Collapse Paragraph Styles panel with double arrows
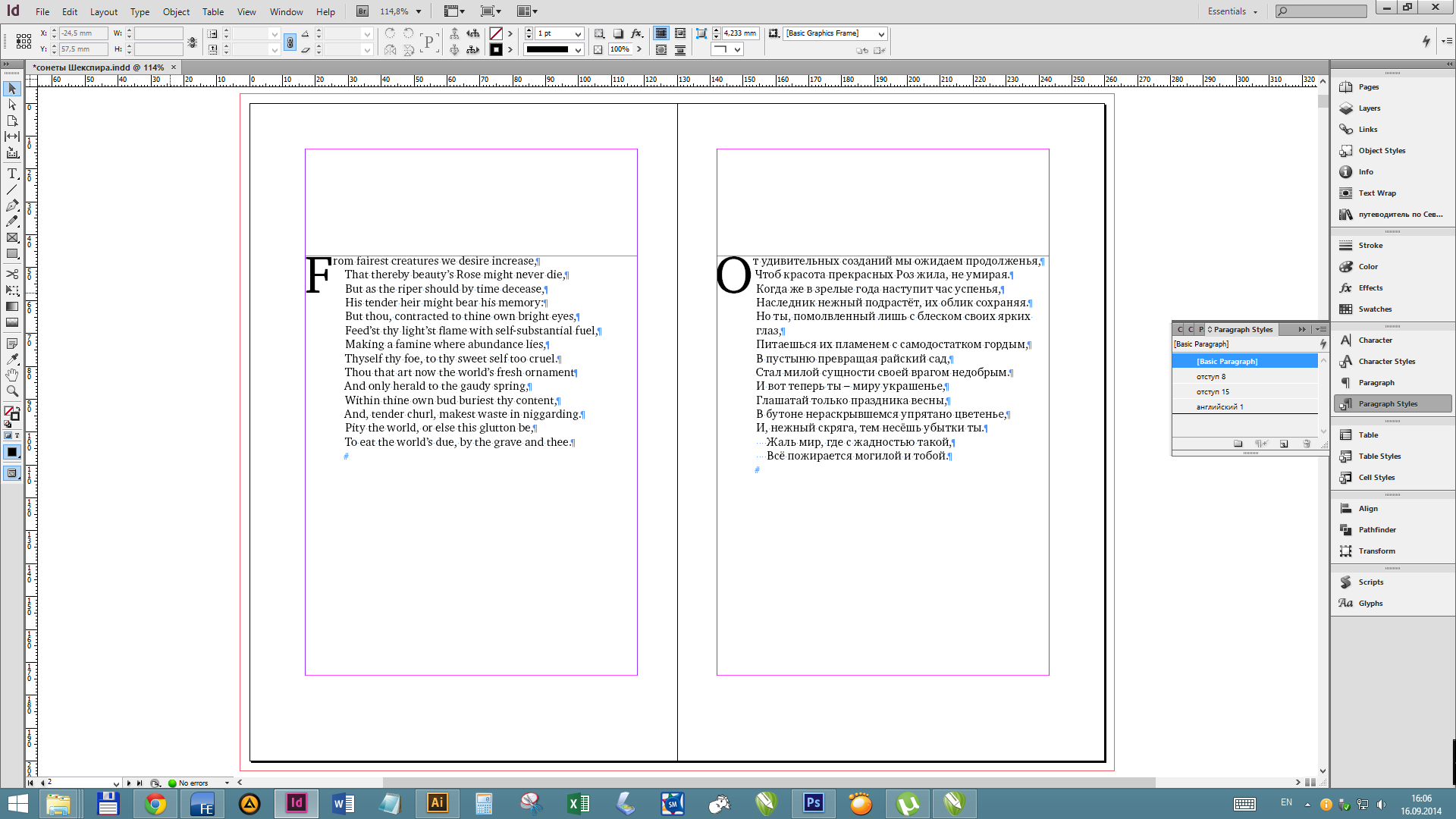 tap(1302, 329)
